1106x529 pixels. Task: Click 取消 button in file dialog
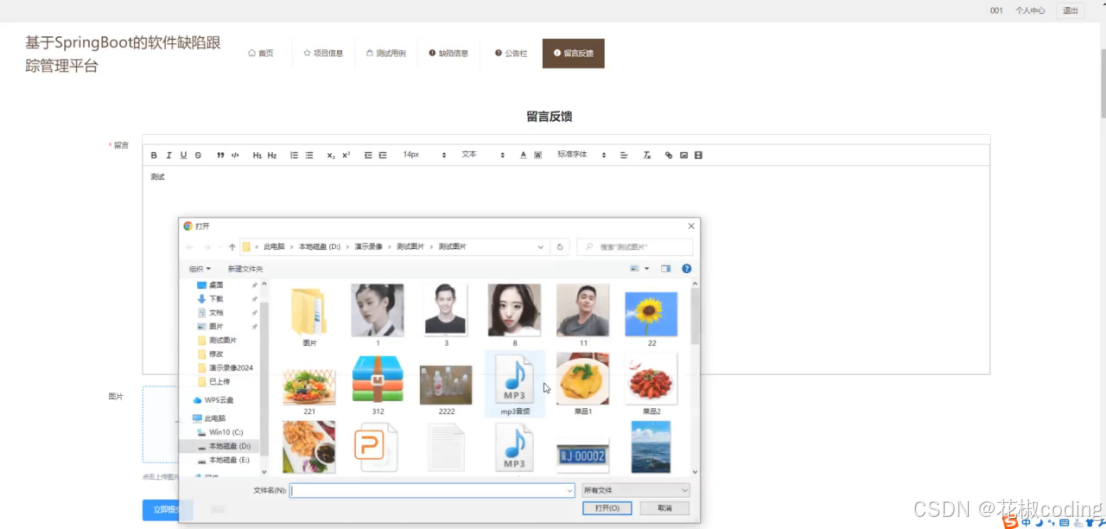(x=664, y=508)
